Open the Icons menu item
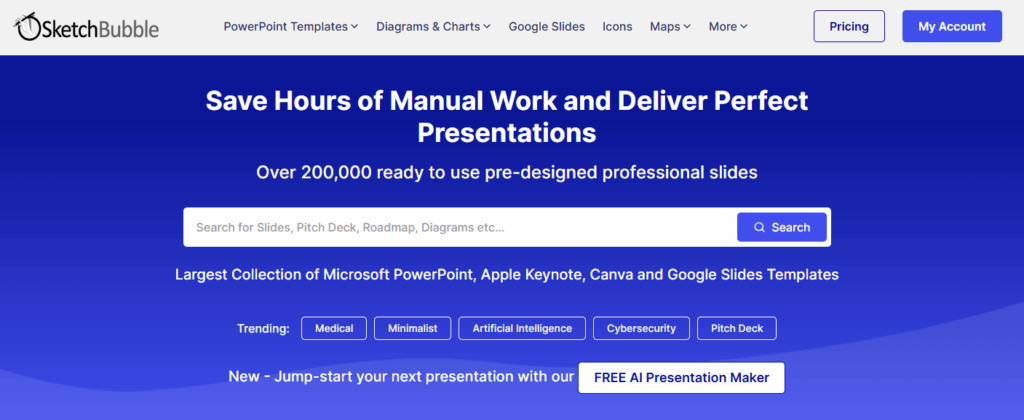Screen dimensions: 1024x420 pyautogui.click(x=617, y=27)
